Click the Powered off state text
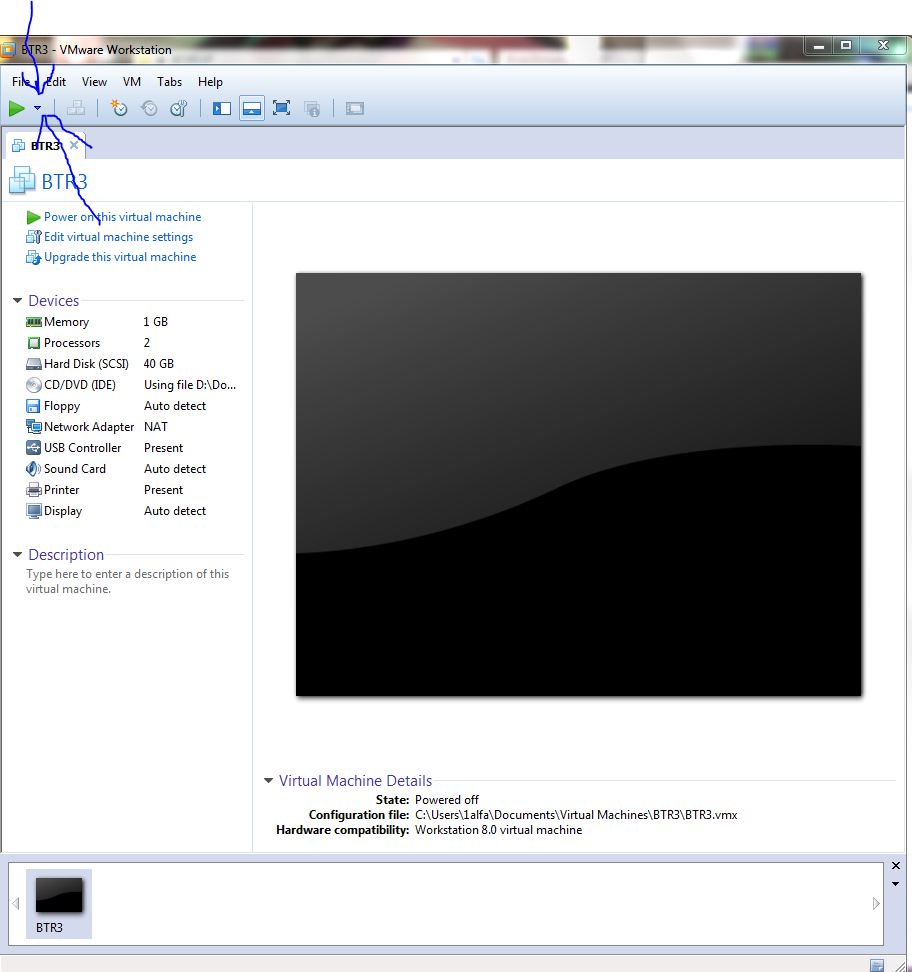This screenshot has width=912, height=972. (446, 800)
